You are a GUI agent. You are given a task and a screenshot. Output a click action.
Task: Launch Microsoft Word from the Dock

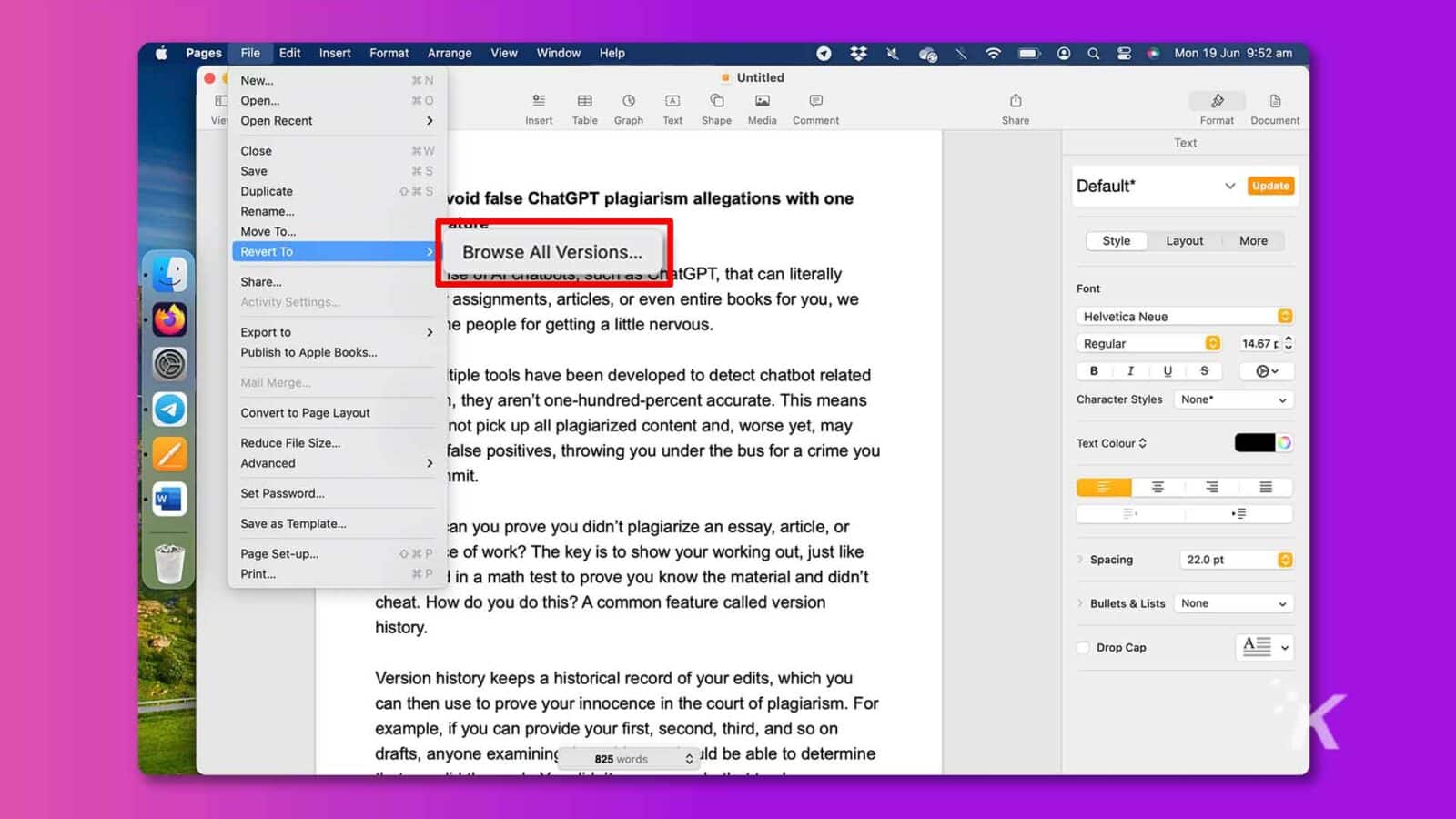169,499
